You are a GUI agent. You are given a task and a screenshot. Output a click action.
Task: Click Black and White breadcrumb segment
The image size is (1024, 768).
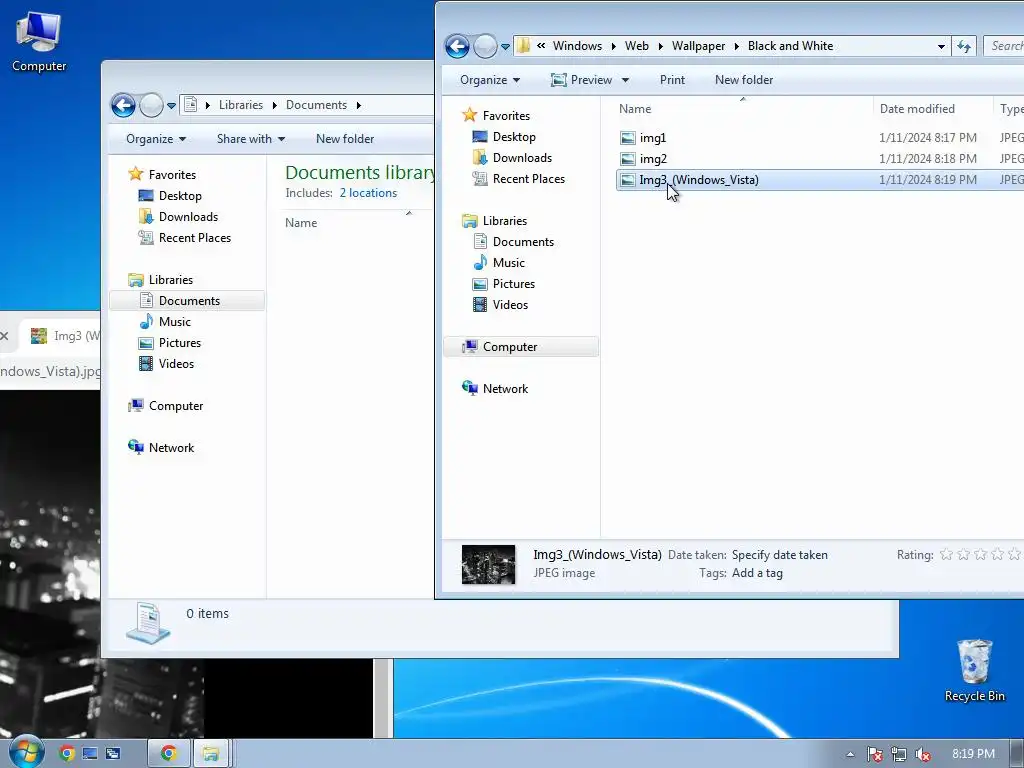(790, 46)
